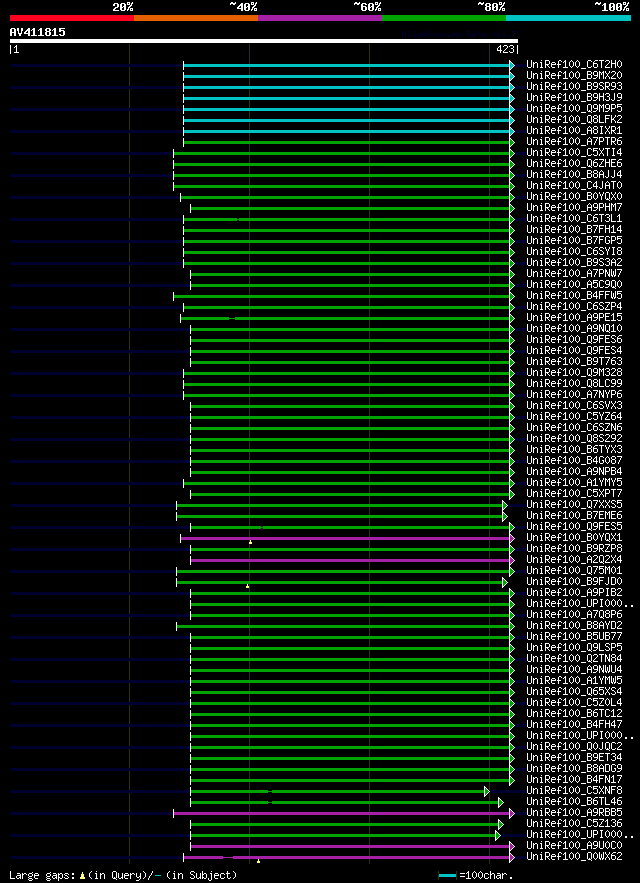640x883 pixels.
Task: Select the UniRef100_Q9M9P5 label
Action: point(574,109)
